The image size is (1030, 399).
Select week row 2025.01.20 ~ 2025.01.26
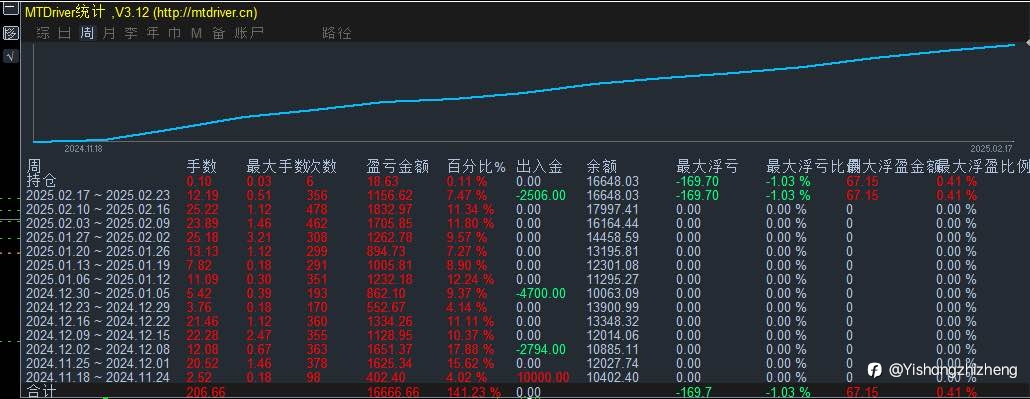[x=98, y=251]
